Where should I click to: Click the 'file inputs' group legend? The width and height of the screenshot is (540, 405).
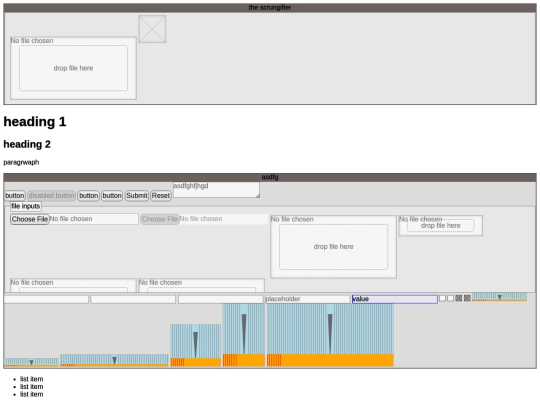pos(26,206)
